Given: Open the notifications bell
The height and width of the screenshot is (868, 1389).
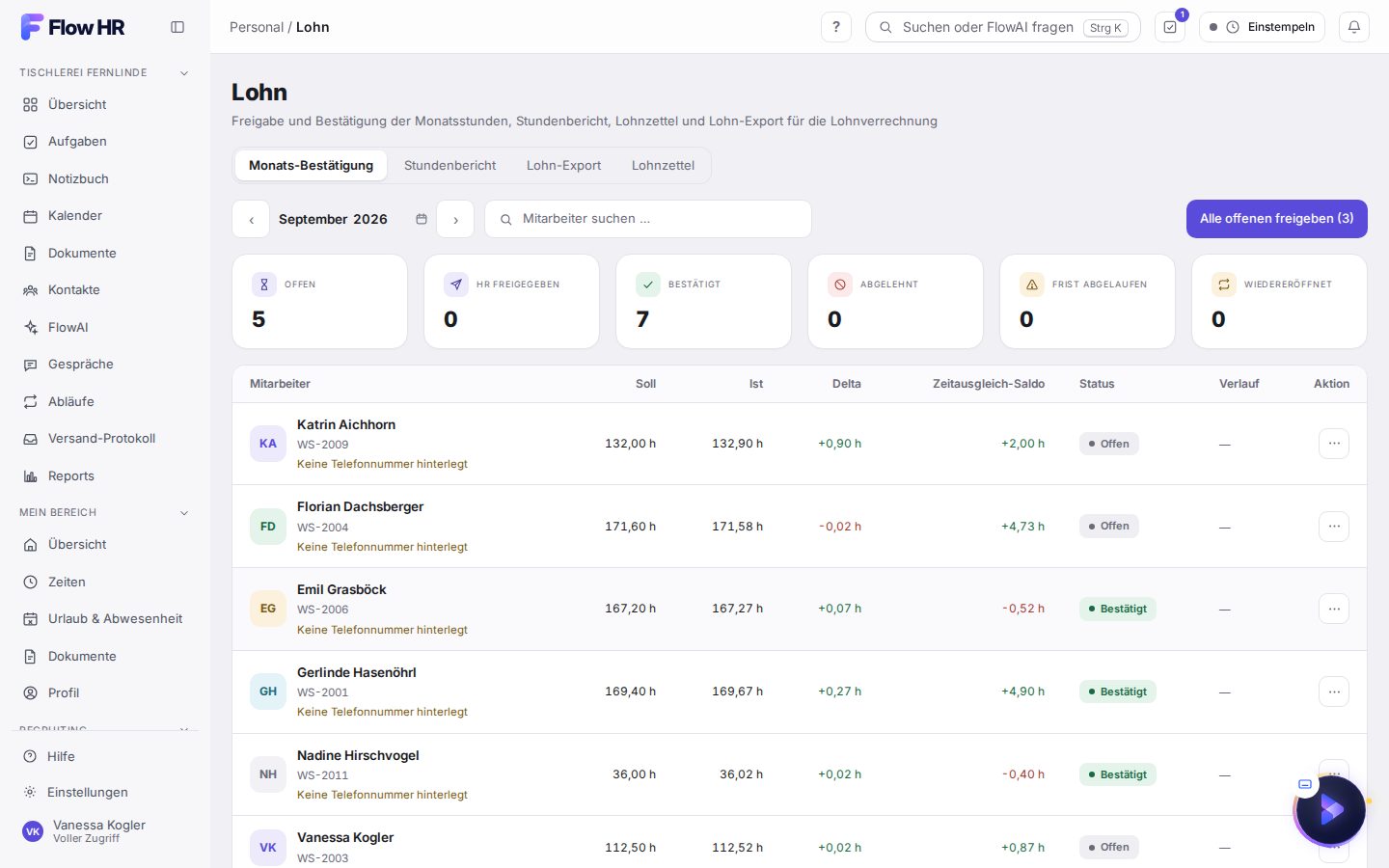Looking at the screenshot, I should click(1354, 27).
